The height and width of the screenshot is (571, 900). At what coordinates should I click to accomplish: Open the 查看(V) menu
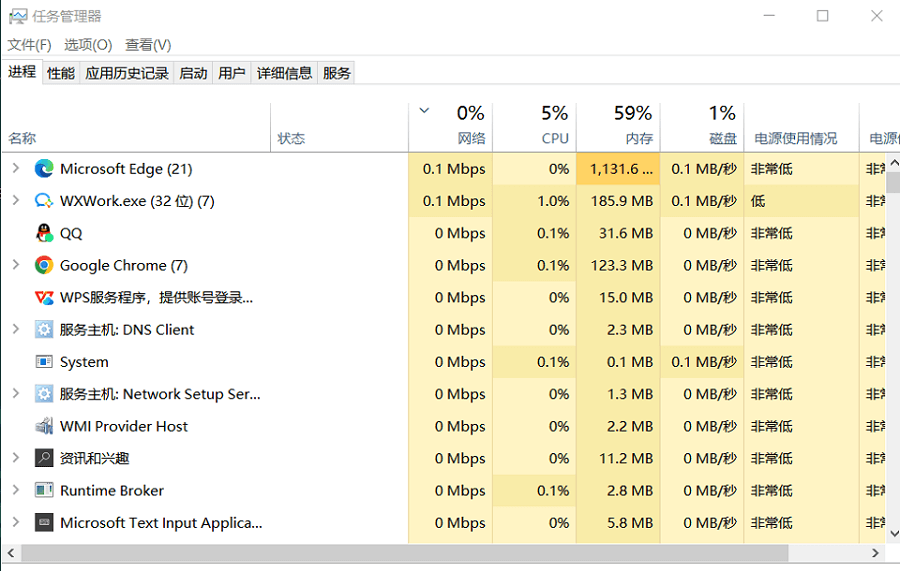pos(148,45)
